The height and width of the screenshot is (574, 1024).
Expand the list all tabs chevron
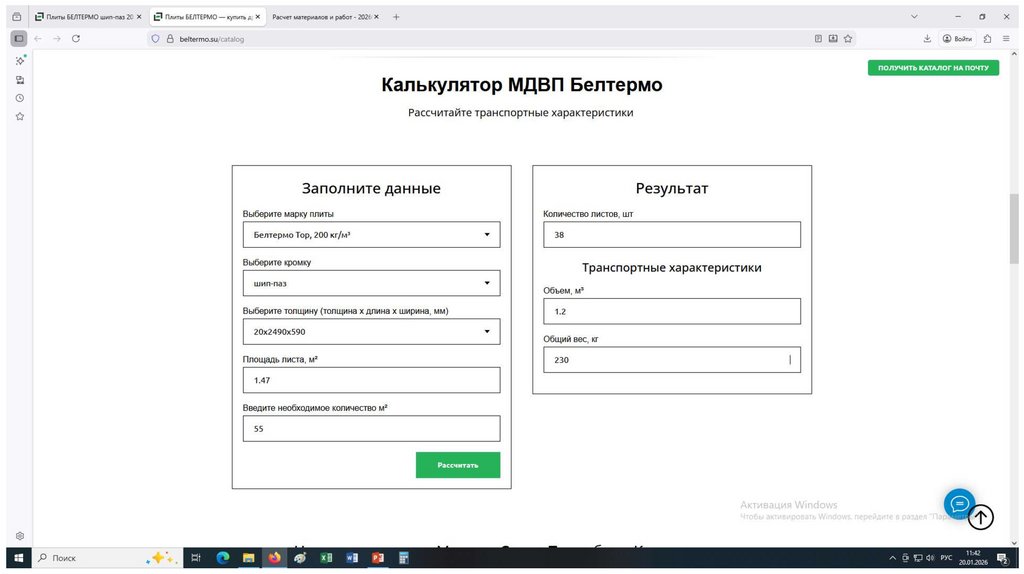[x=914, y=17]
